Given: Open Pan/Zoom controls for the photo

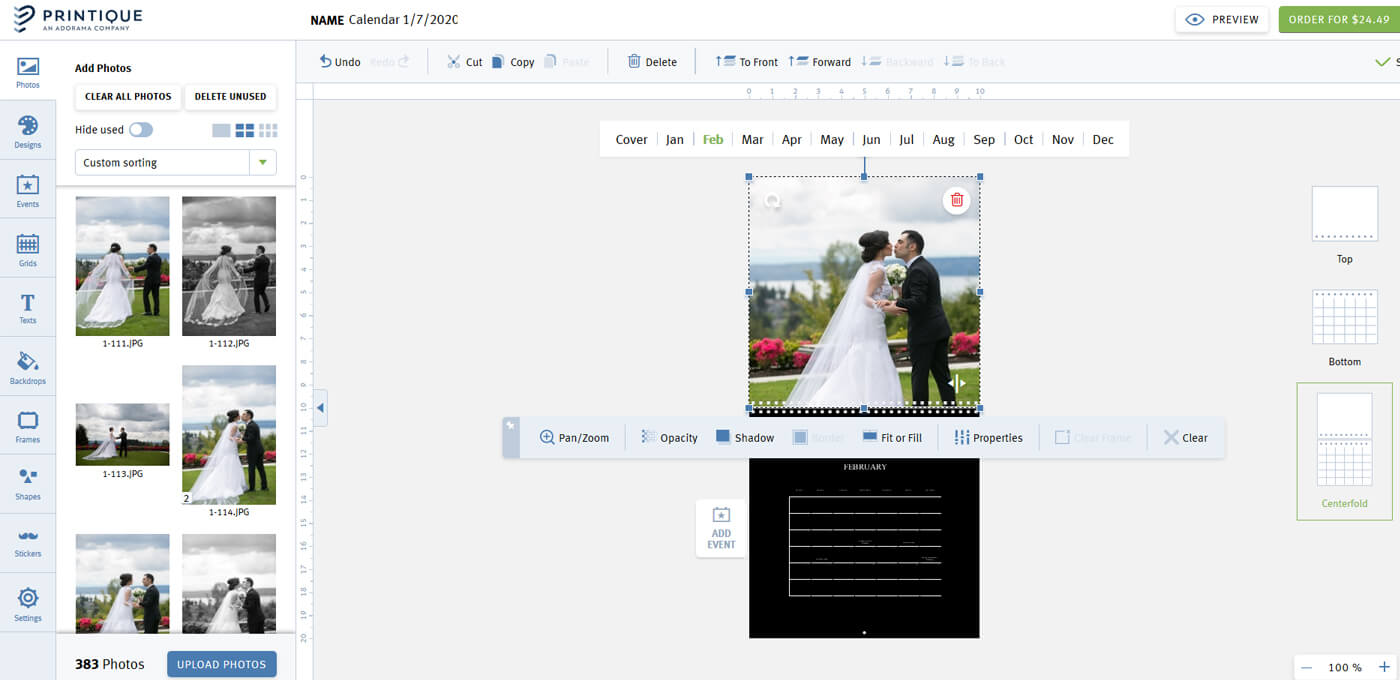Looking at the screenshot, I should pyautogui.click(x=574, y=437).
